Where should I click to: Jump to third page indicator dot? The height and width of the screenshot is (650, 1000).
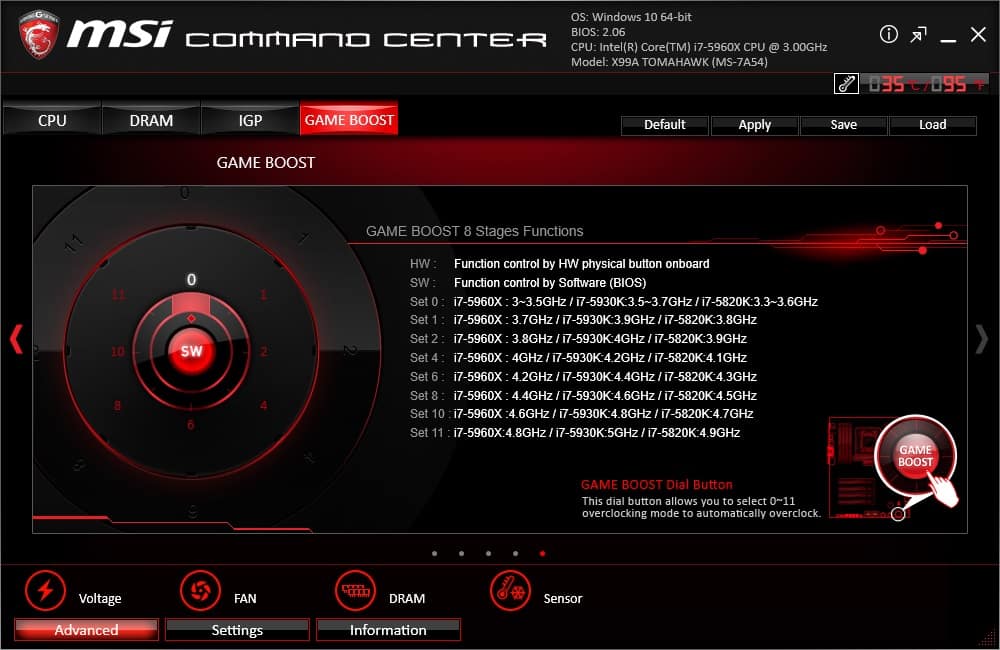488,554
